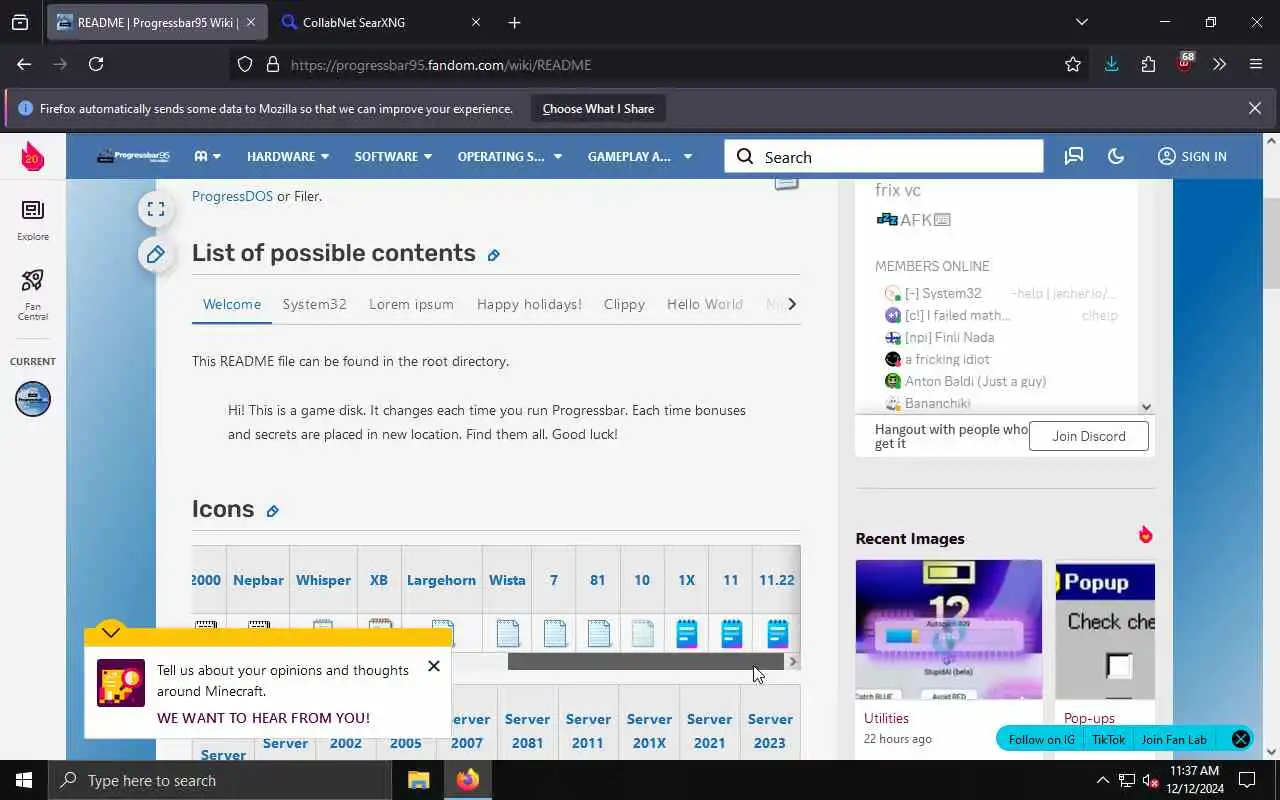Select the Welcome tab

click(232, 304)
